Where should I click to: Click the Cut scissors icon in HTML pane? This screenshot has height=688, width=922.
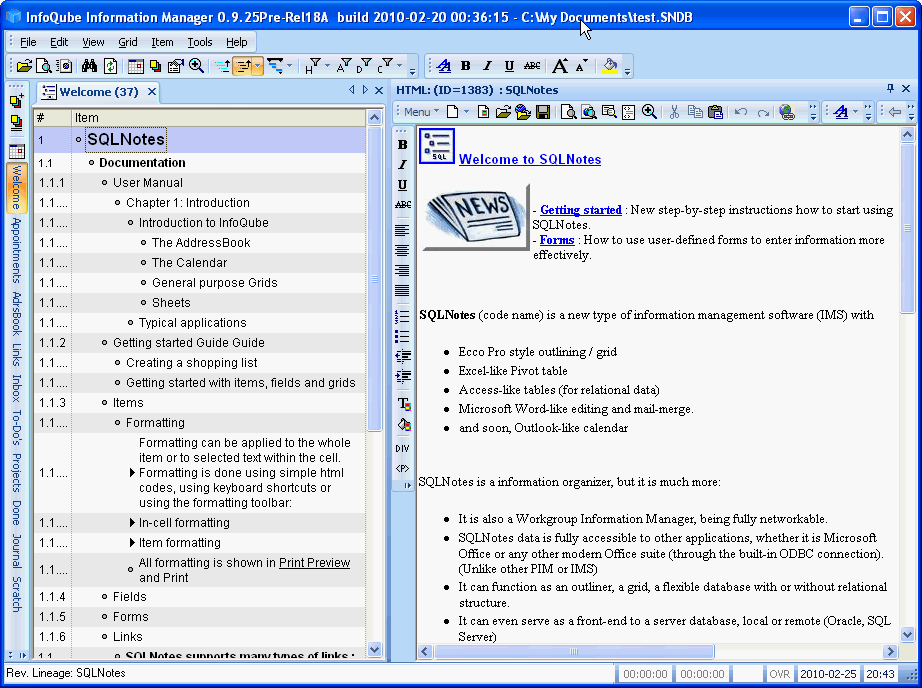(x=674, y=112)
